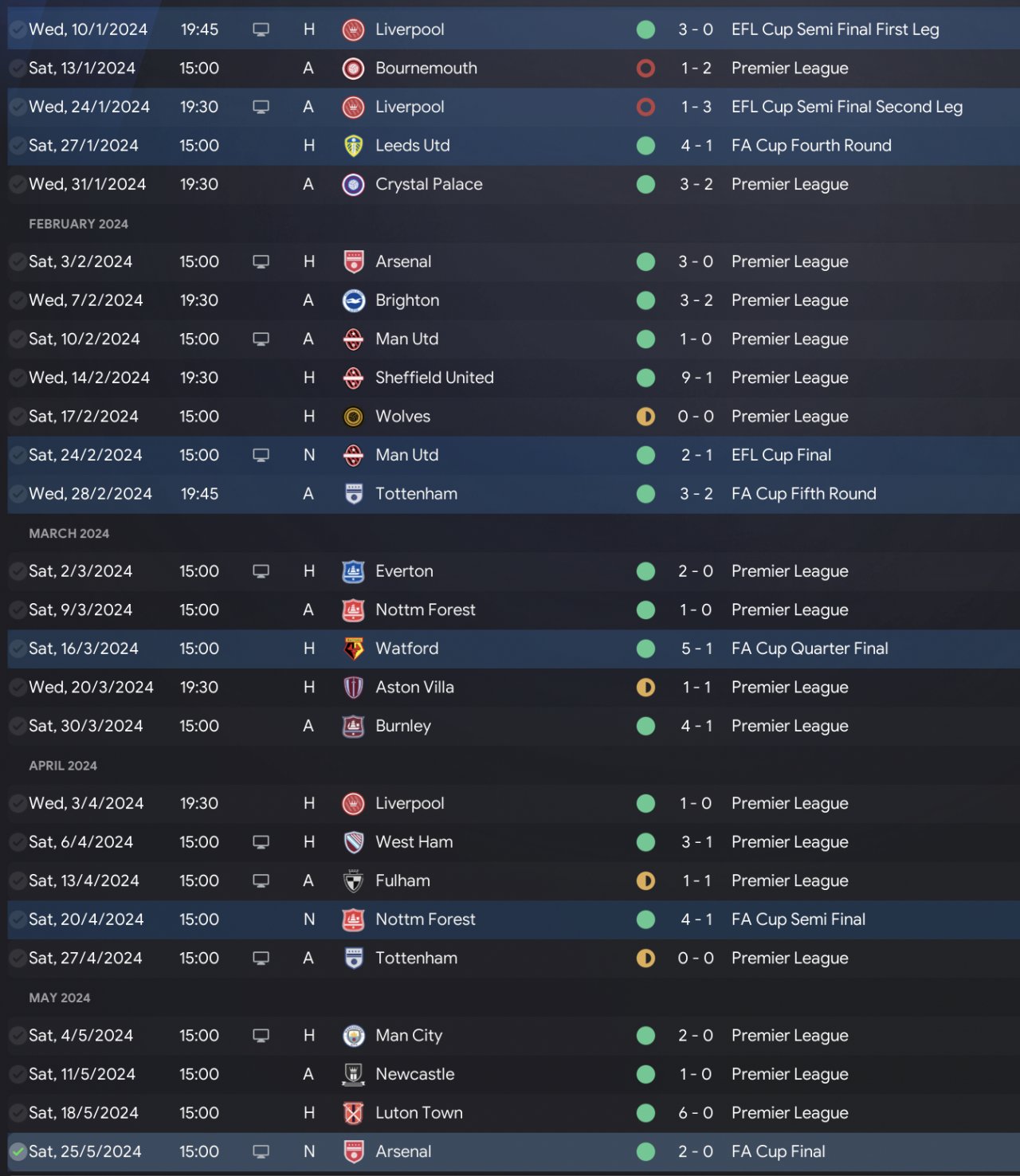Toggle the green checkmark on the 25/5/2024 fixture

click(x=18, y=1151)
